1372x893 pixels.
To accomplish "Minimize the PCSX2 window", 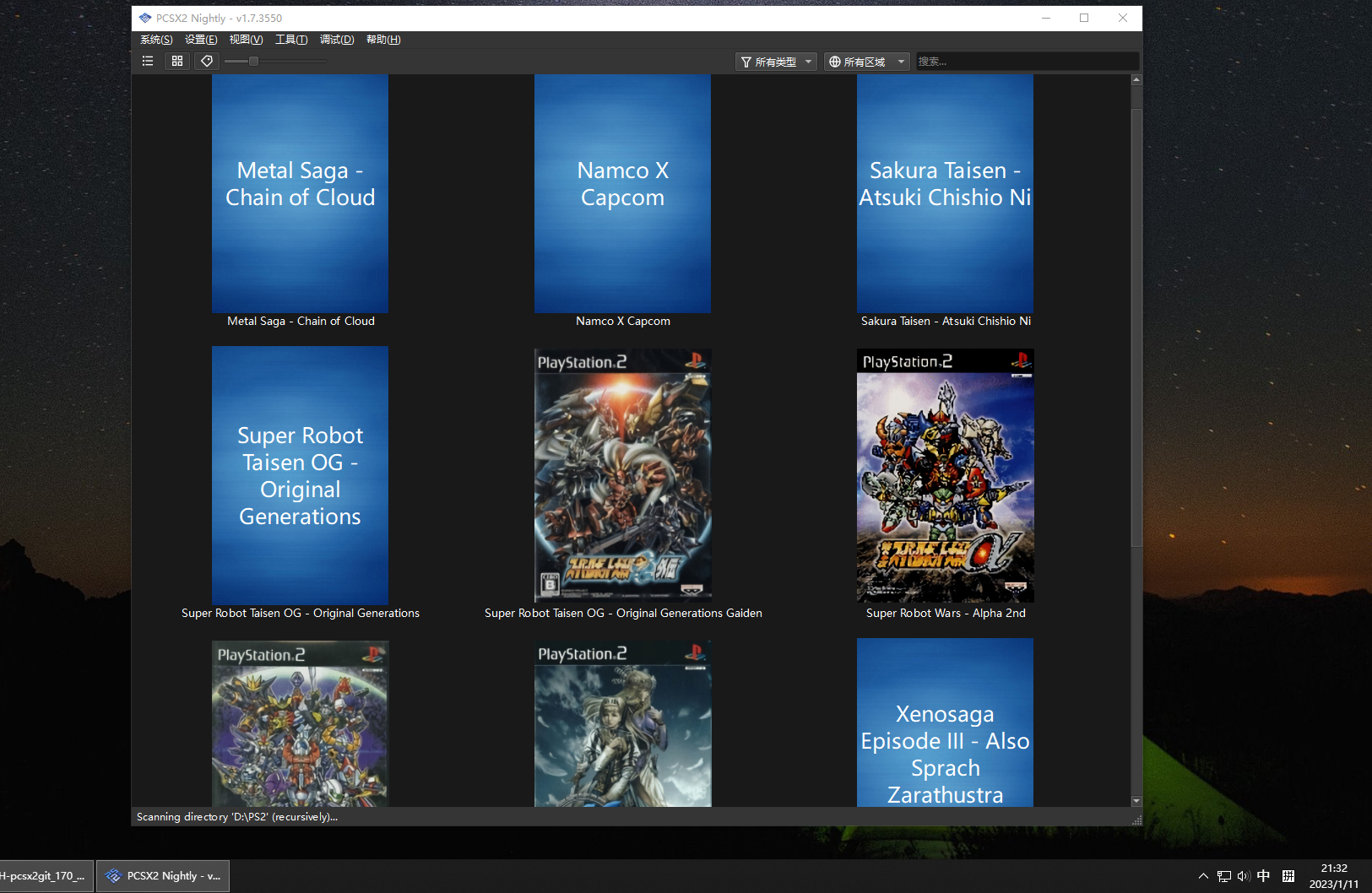I will click(1046, 18).
